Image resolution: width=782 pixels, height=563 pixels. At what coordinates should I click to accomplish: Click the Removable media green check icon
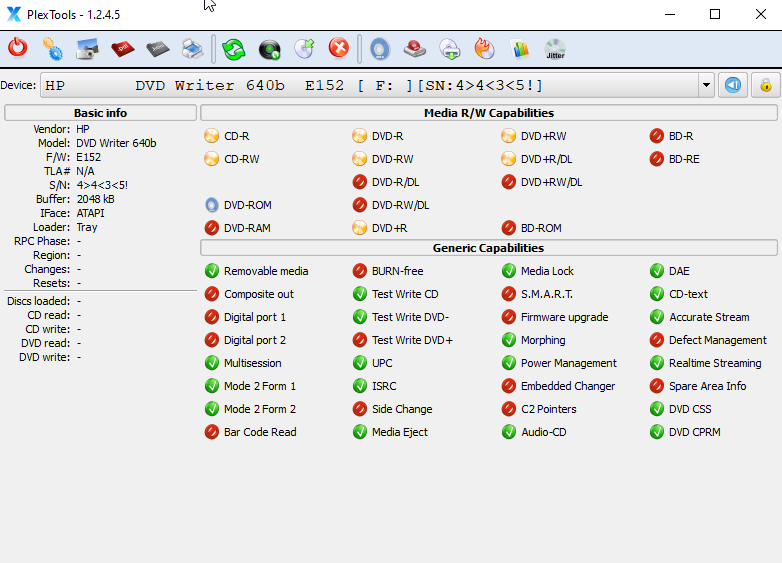(211, 271)
